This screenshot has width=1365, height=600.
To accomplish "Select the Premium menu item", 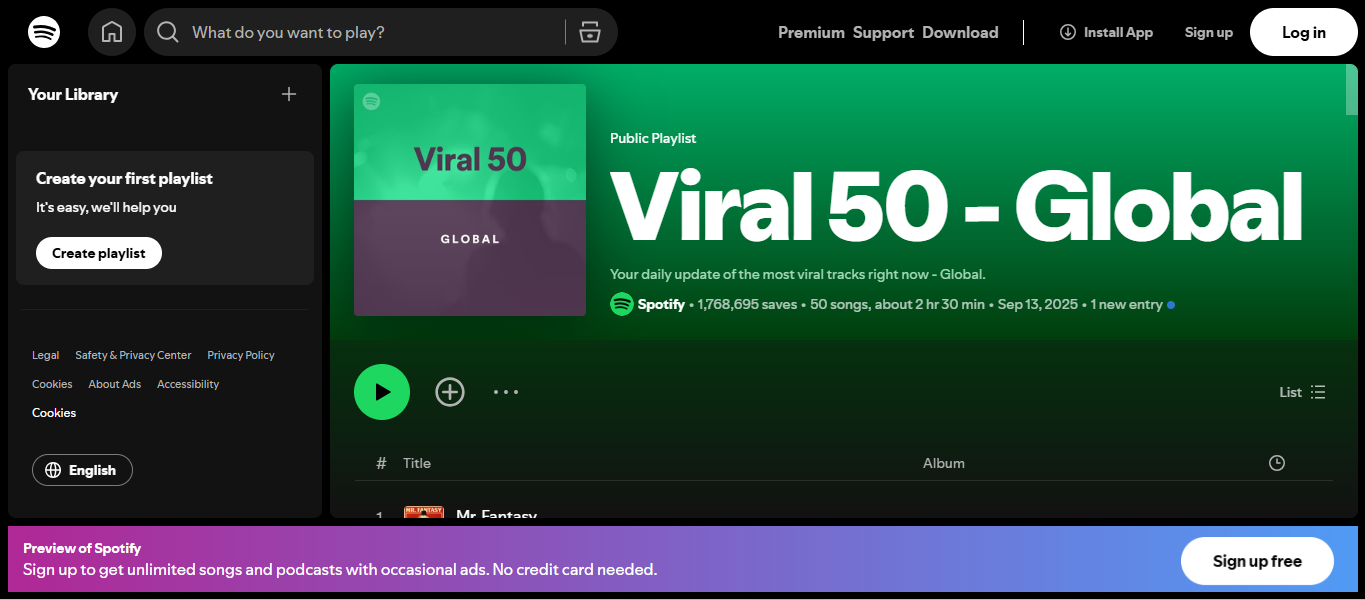I will [810, 31].
